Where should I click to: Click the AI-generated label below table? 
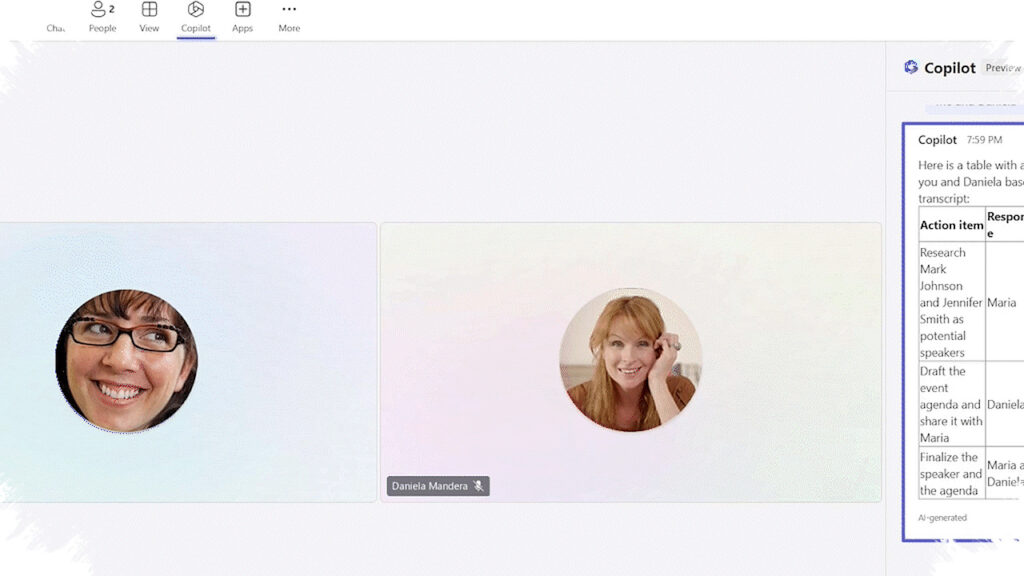(x=942, y=518)
